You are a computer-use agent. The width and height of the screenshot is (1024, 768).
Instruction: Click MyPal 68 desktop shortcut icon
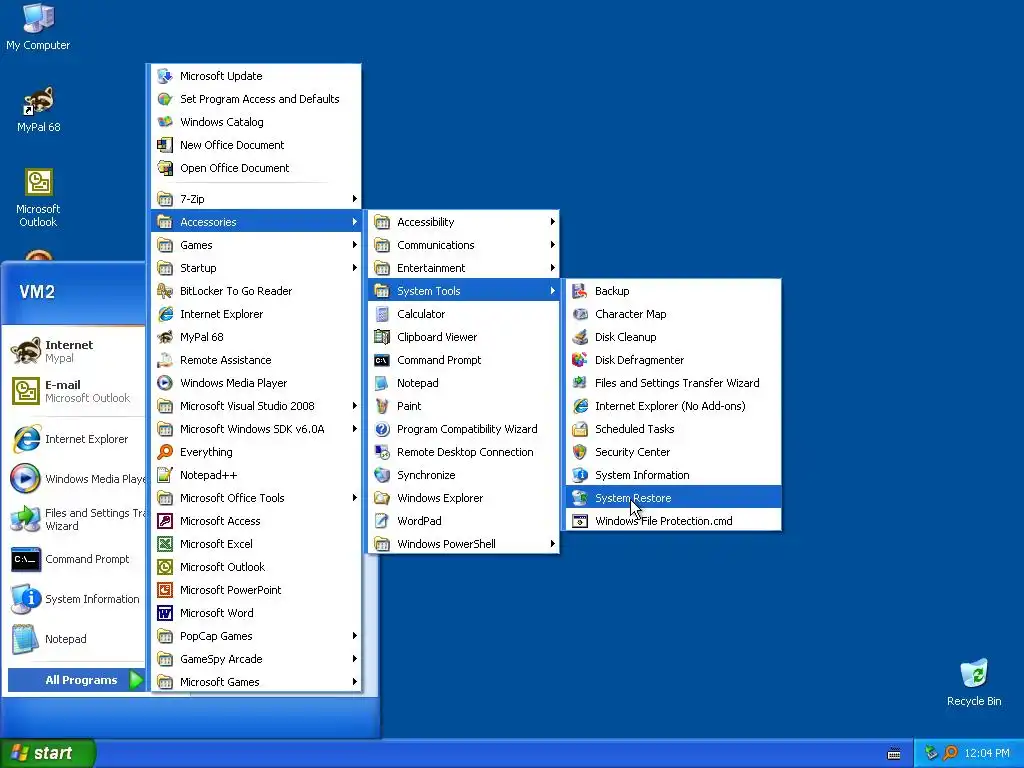coord(39,101)
